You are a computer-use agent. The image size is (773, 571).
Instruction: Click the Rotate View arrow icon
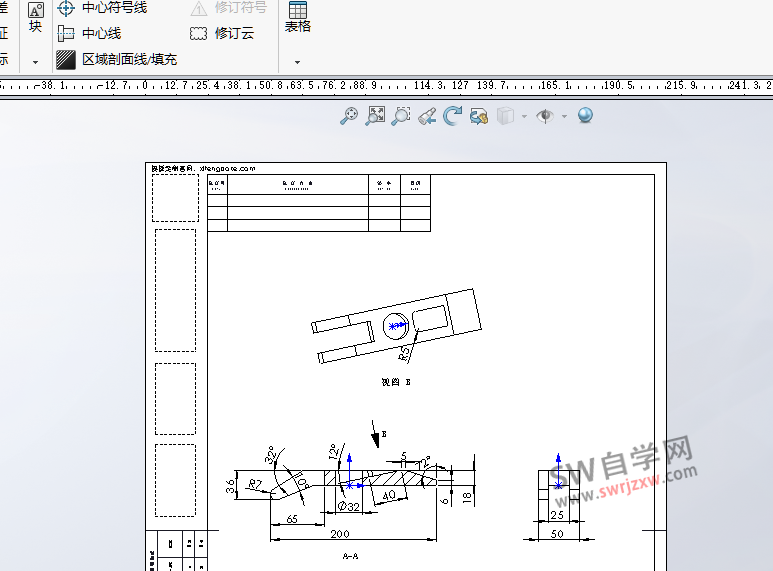coord(453,117)
